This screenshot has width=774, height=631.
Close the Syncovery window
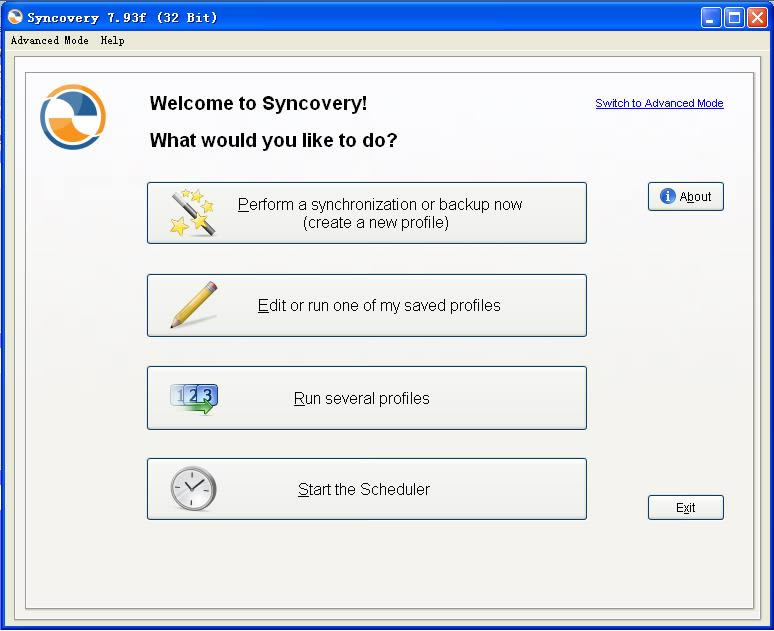[x=757, y=18]
